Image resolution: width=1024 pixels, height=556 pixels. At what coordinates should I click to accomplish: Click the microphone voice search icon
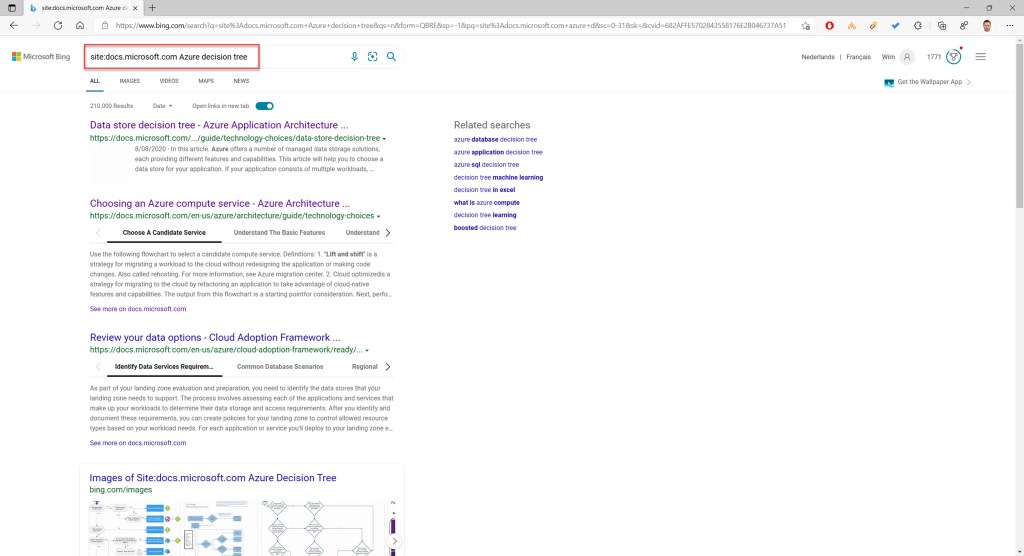354,57
